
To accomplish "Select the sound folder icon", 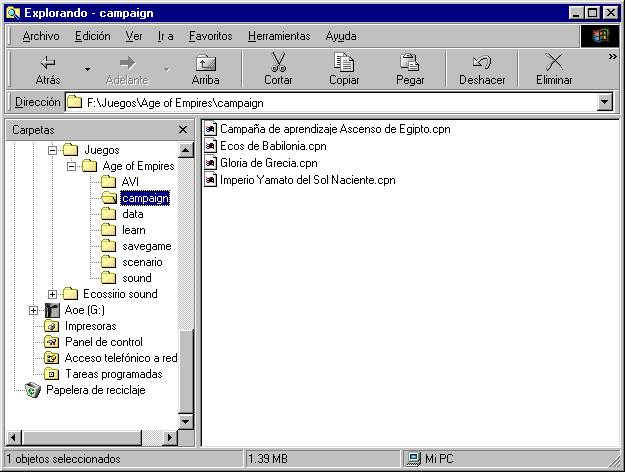I will coord(108,278).
